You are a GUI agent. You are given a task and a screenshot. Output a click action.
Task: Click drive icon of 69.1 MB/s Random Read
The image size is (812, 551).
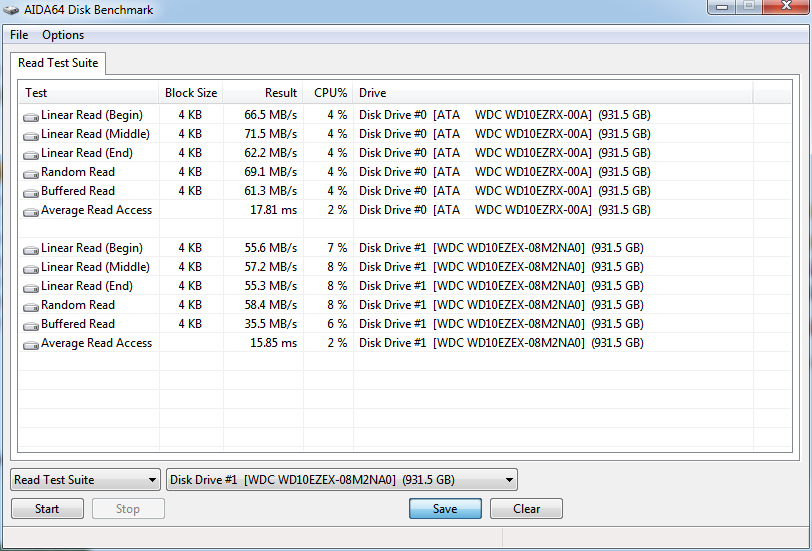coord(31,174)
